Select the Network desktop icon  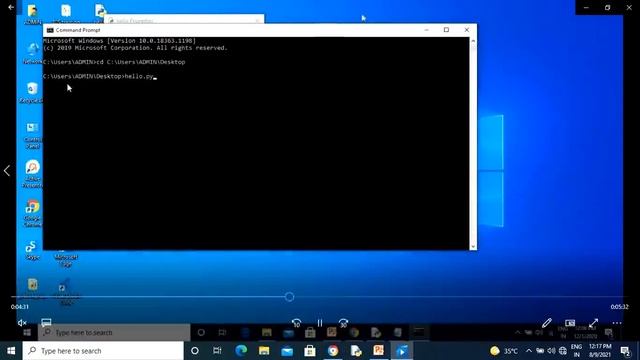pyautogui.click(x=32, y=53)
